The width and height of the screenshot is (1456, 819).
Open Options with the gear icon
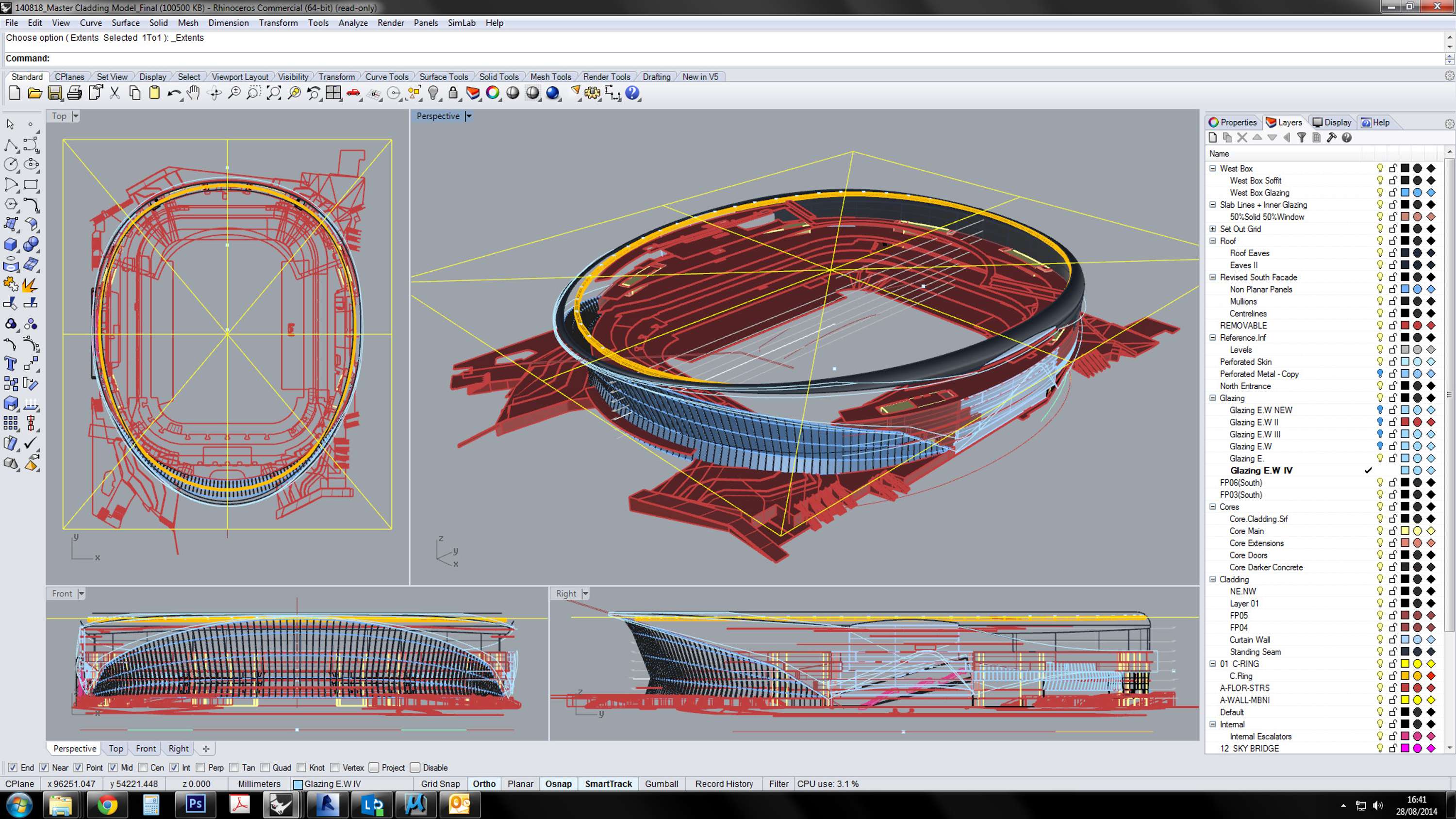click(x=592, y=93)
